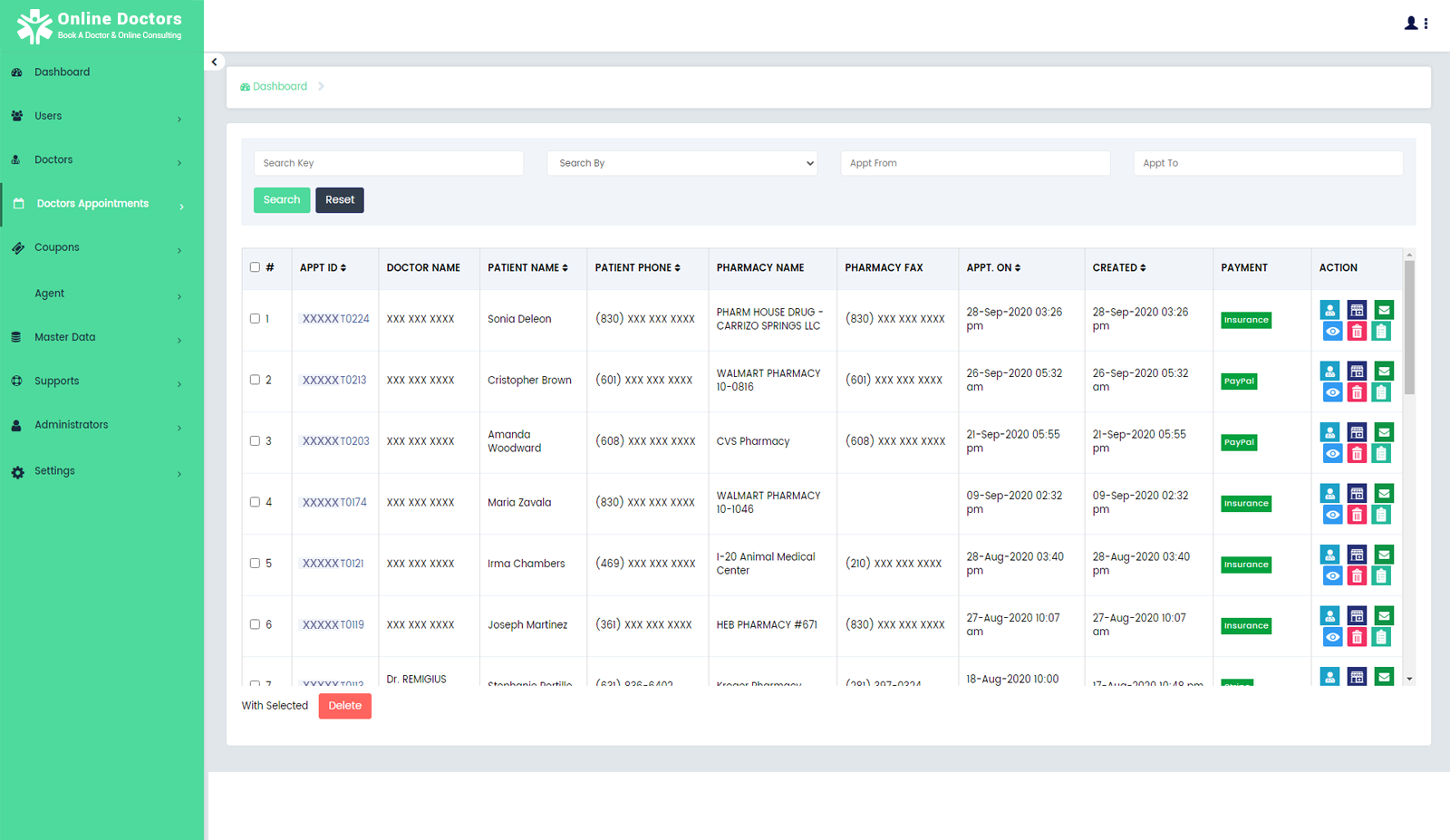Sort table by APPT ID column
Viewport: 1450px width, 840px height.
pyautogui.click(x=324, y=268)
